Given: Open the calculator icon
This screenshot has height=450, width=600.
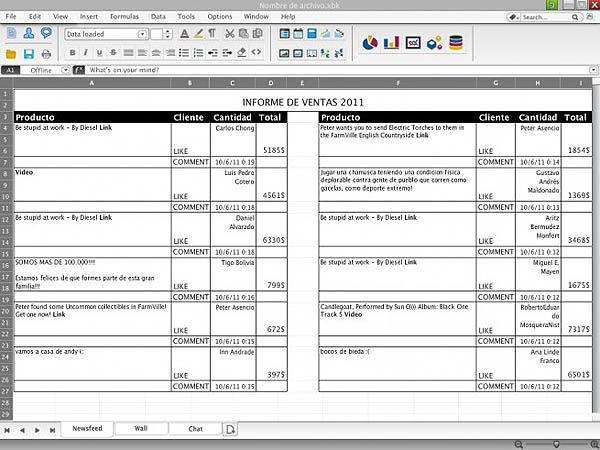Looking at the screenshot, I should (x=312, y=34).
